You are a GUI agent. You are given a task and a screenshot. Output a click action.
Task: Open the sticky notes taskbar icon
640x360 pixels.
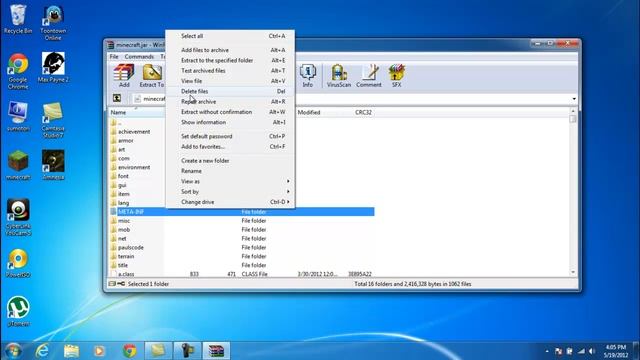tap(158, 351)
